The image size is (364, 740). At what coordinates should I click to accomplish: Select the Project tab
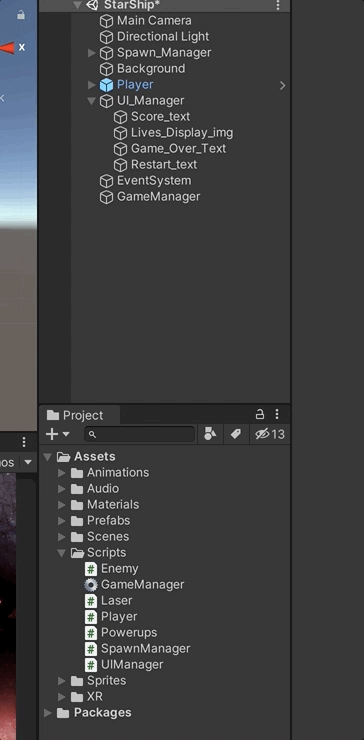[80, 415]
